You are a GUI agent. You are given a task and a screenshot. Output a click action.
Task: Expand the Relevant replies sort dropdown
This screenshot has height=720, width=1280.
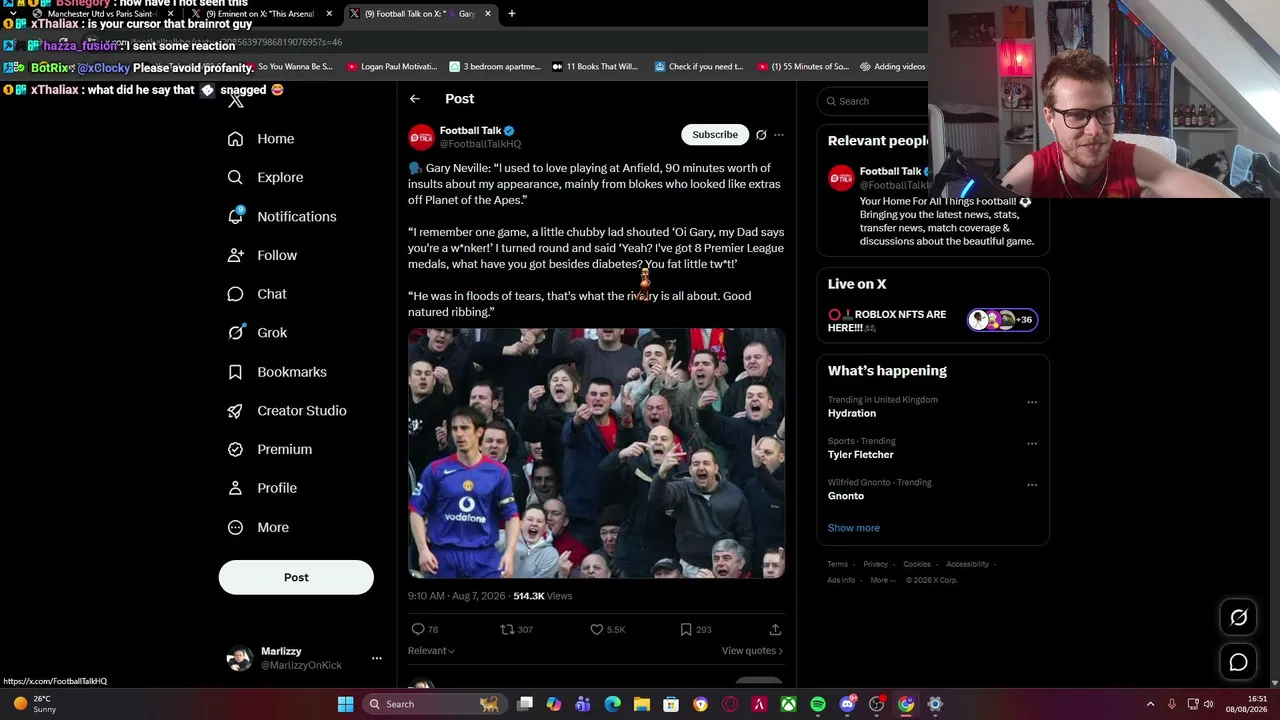point(431,651)
